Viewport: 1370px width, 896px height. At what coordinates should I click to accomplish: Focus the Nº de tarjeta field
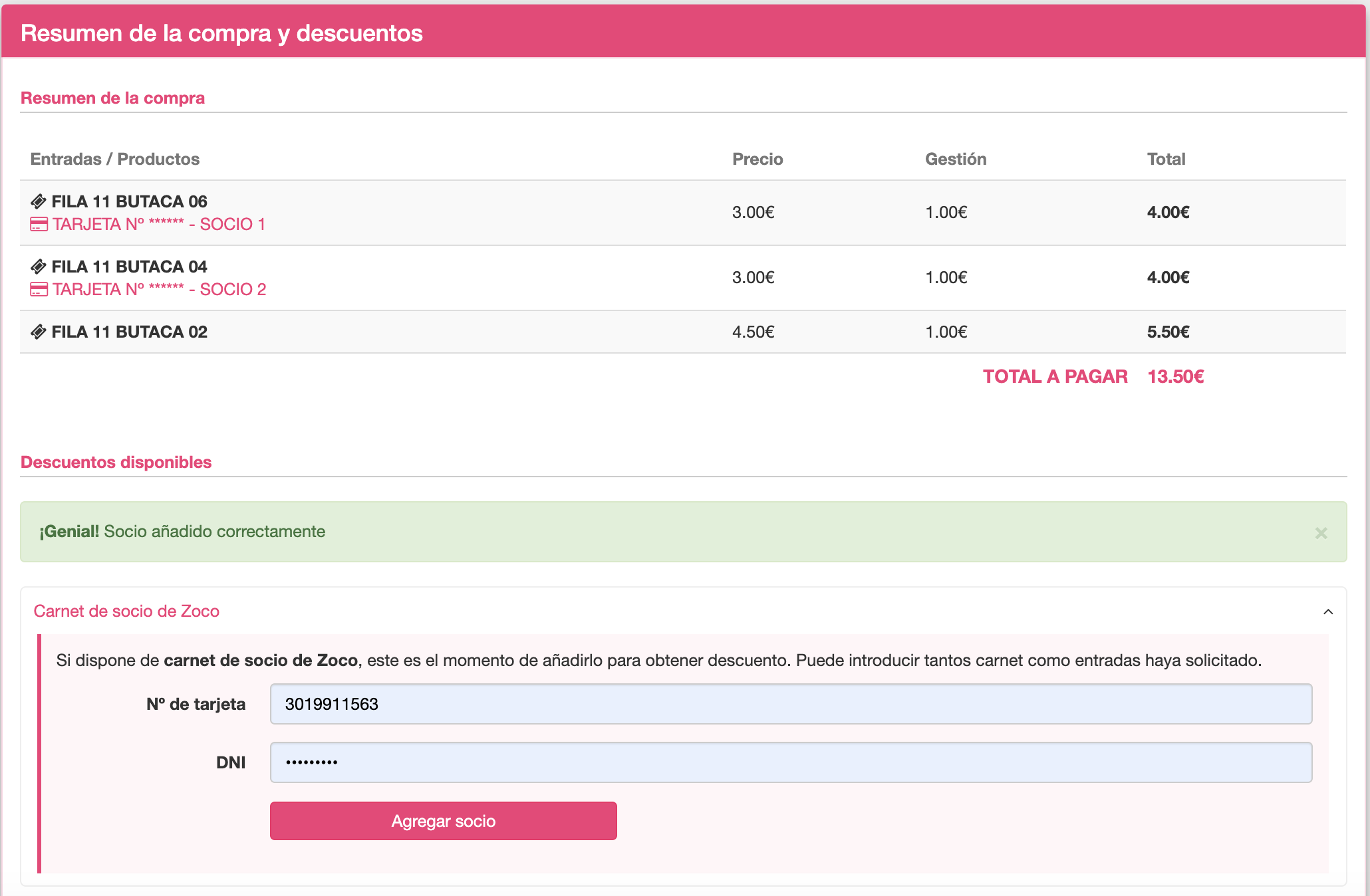tap(790, 704)
